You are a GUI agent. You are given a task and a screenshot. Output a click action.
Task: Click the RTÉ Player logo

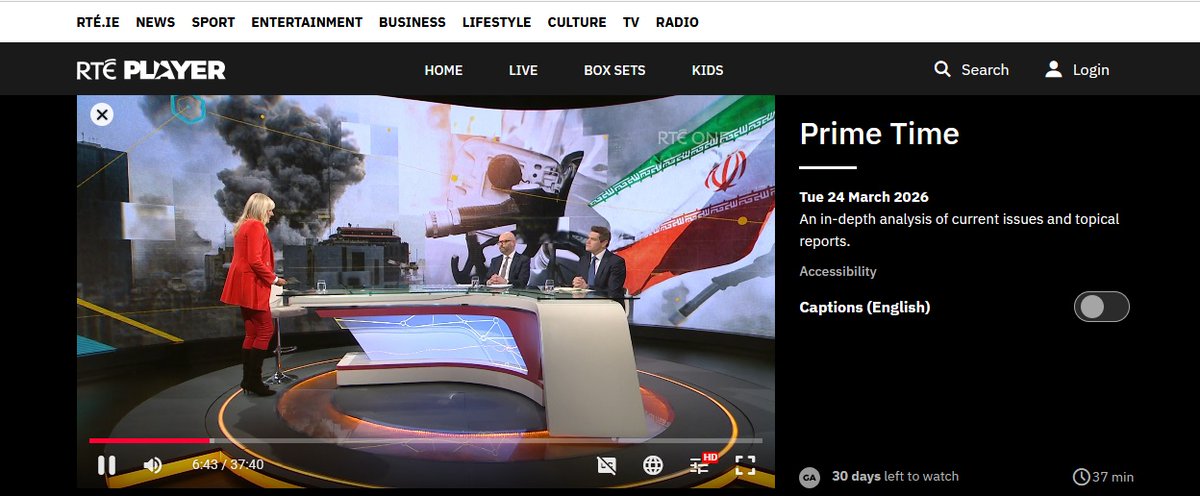pos(151,70)
